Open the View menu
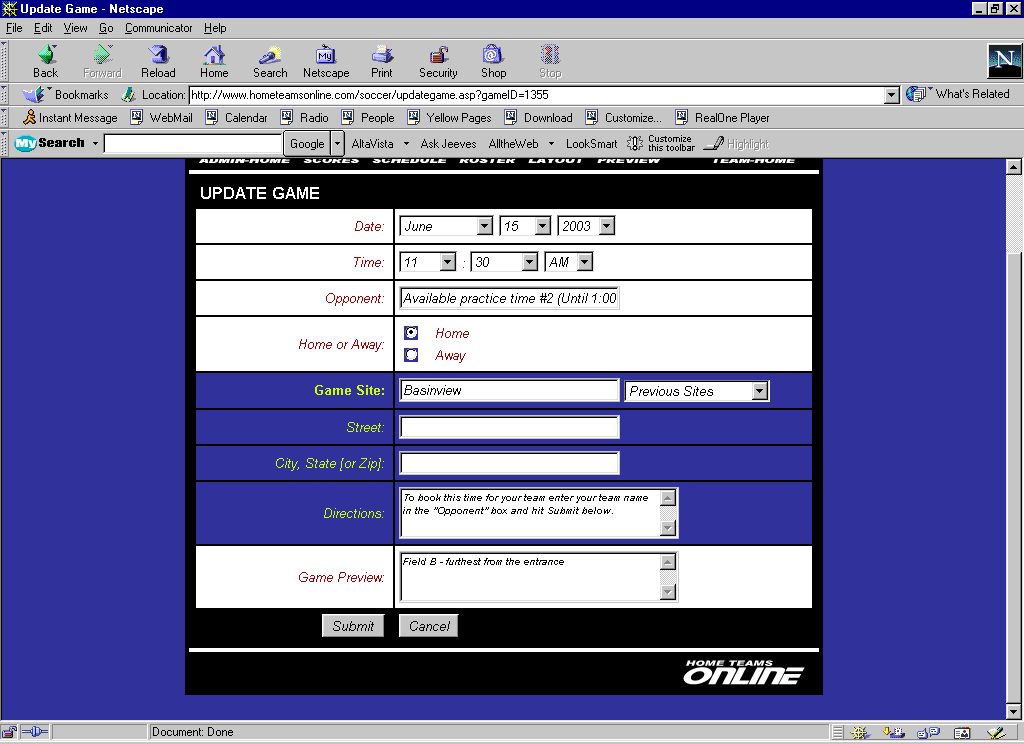The image size is (1024, 744). [75, 28]
